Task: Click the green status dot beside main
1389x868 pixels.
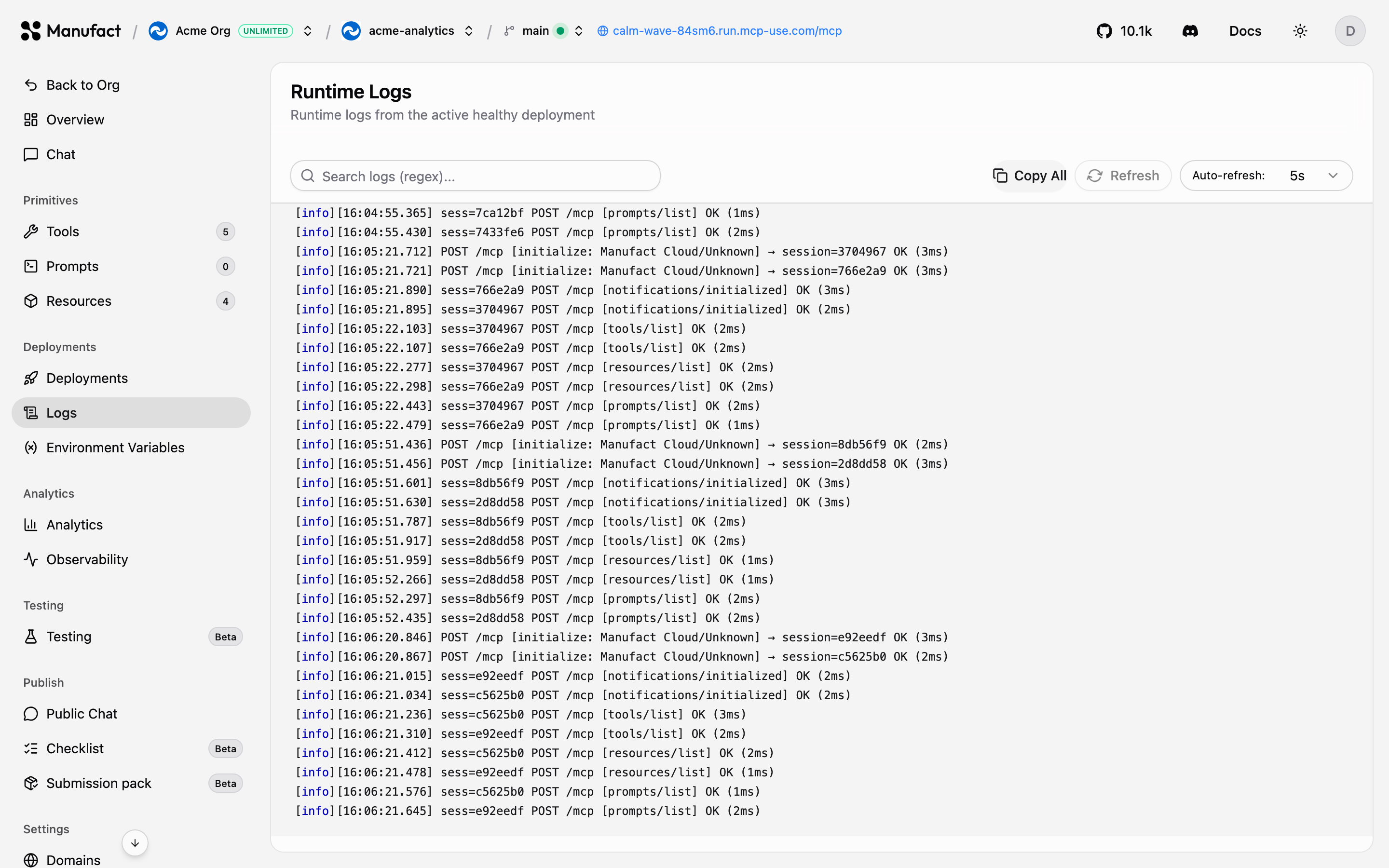Action: tap(561, 31)
